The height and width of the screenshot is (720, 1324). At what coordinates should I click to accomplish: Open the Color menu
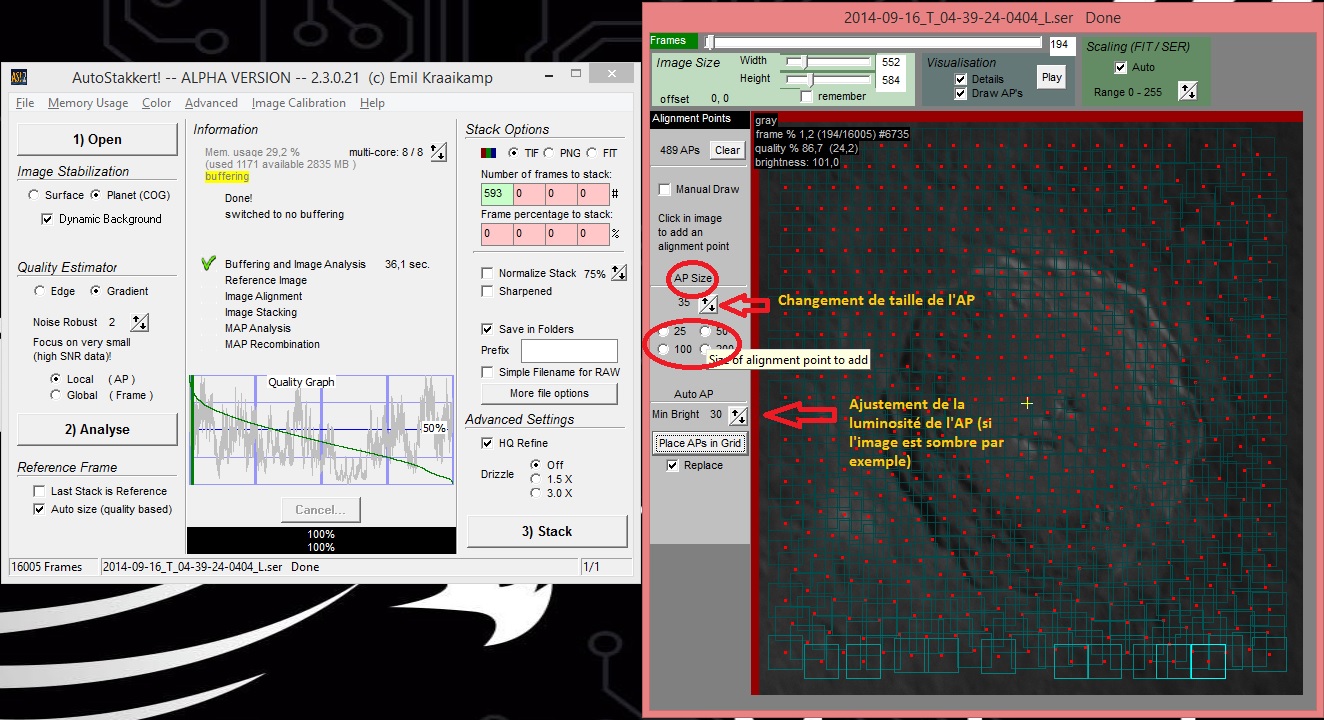(157, 103)
